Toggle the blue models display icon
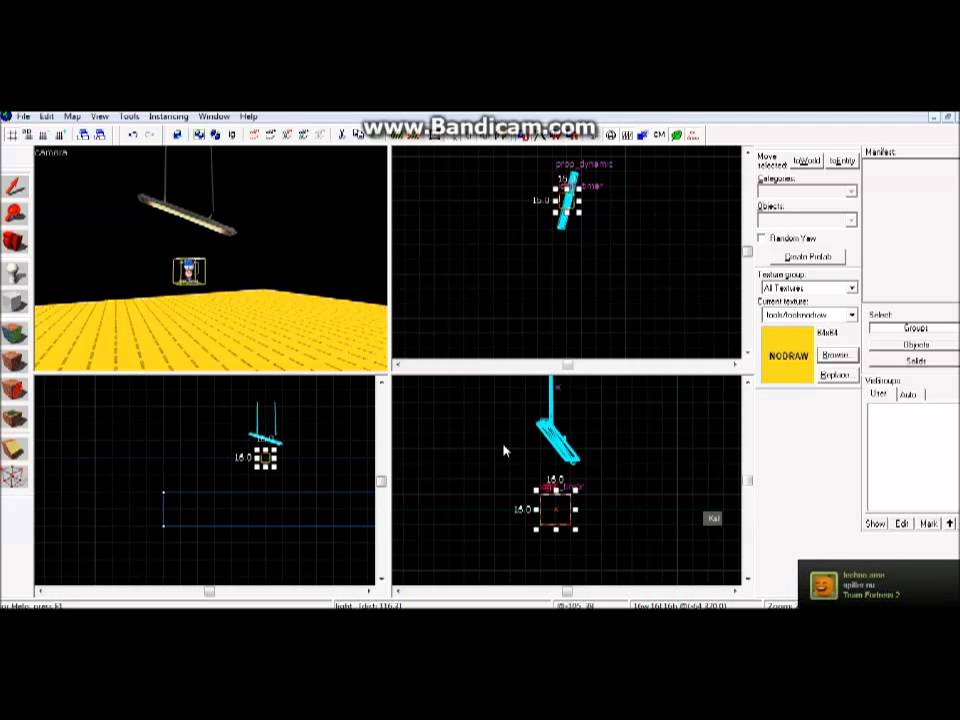960x720 pixels. click(x=643, y=135)
